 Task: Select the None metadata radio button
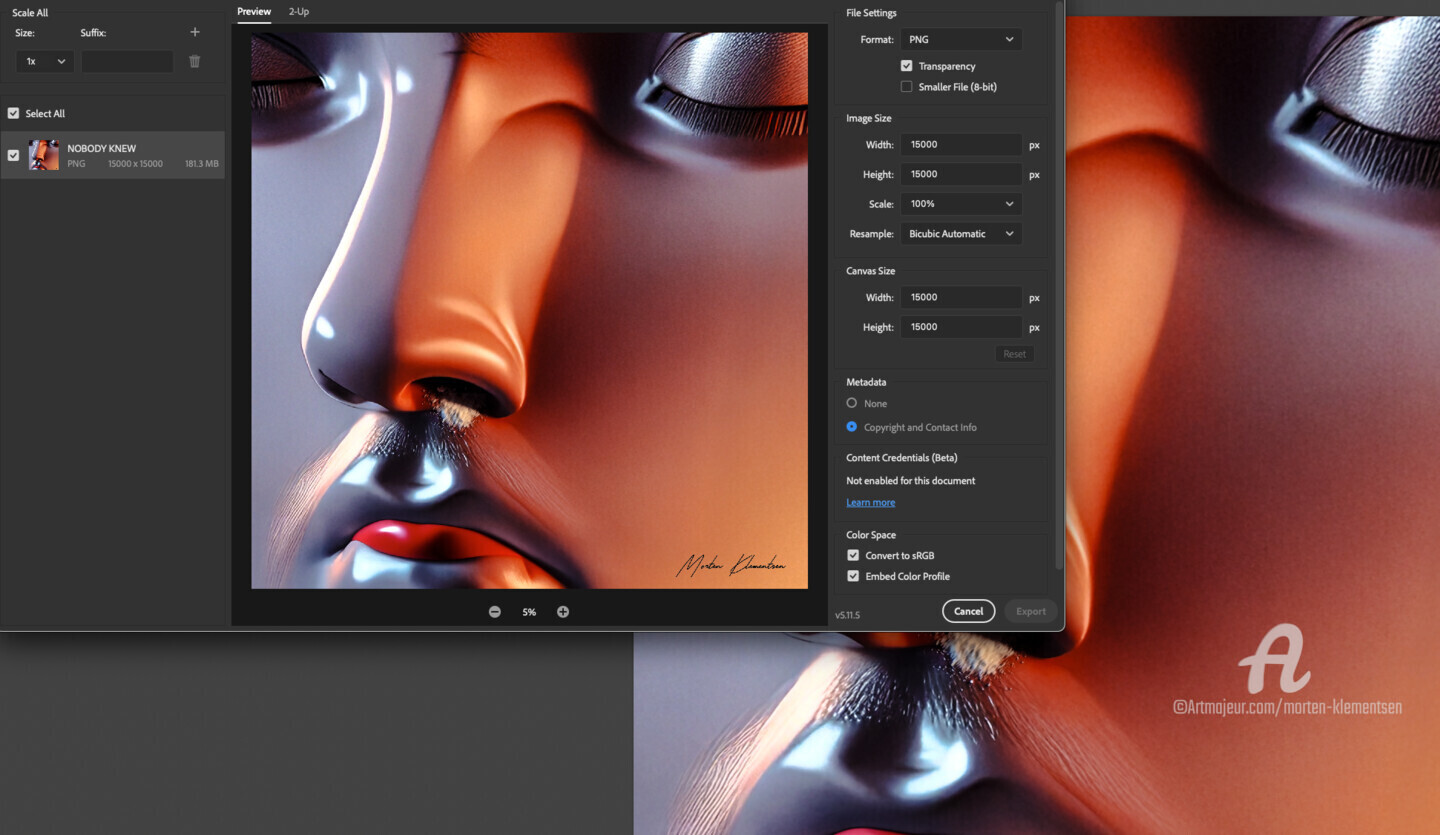tap(852, 403)
